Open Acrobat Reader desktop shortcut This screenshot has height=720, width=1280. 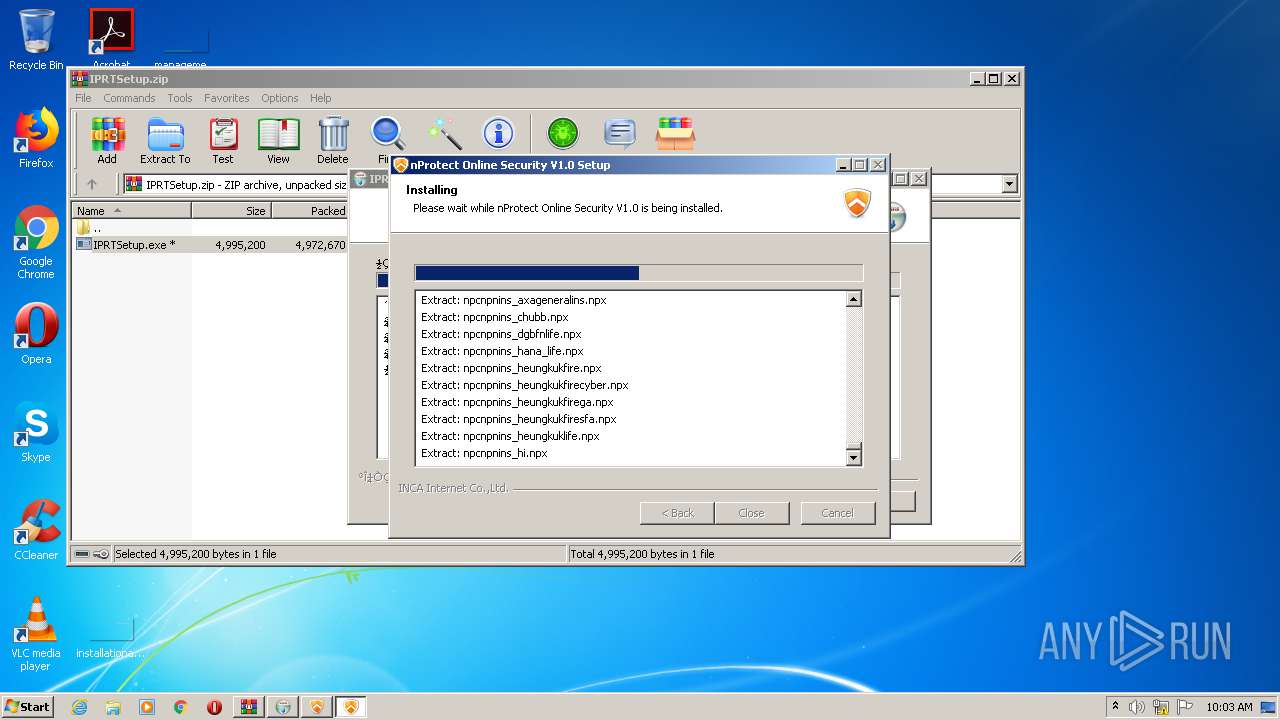(112, 38)
